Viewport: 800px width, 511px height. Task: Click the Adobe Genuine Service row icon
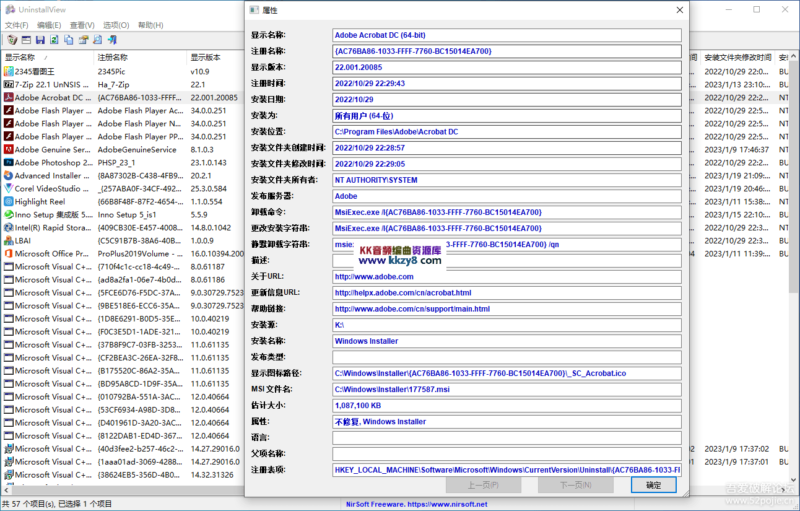point(9,149)
